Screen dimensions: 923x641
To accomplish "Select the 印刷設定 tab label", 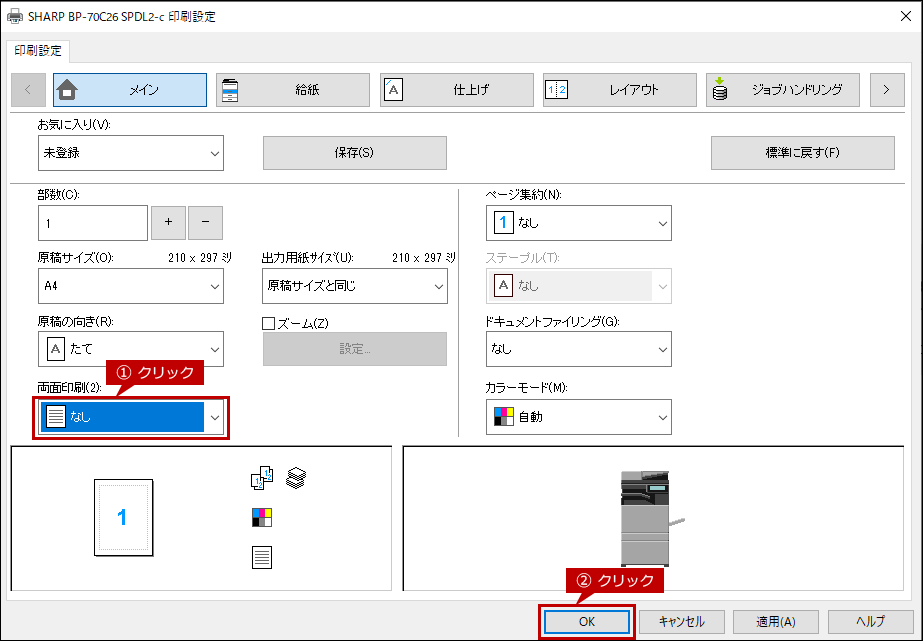I will tap(38, 51).
